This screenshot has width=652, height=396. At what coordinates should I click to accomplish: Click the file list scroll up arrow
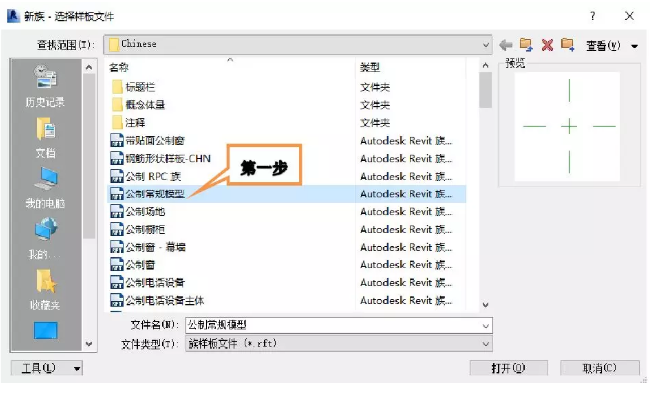(485, 65)
